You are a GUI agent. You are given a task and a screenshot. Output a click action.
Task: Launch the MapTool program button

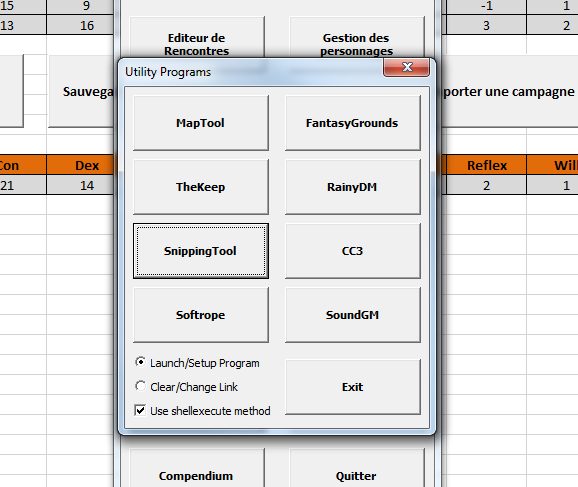click(x=201, y=123)
